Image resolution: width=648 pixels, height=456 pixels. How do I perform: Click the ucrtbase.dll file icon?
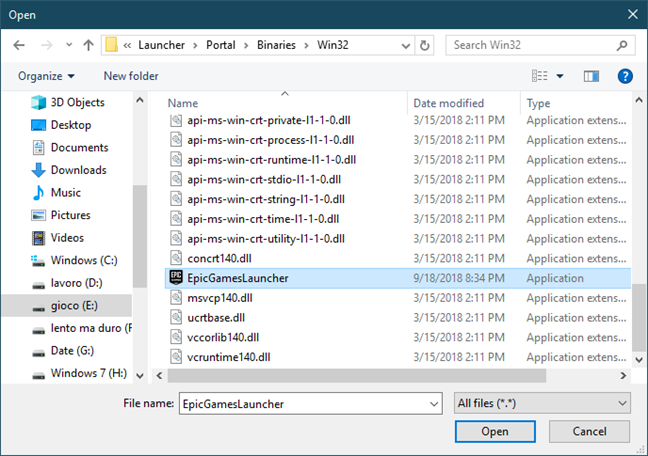click(176, 318)
